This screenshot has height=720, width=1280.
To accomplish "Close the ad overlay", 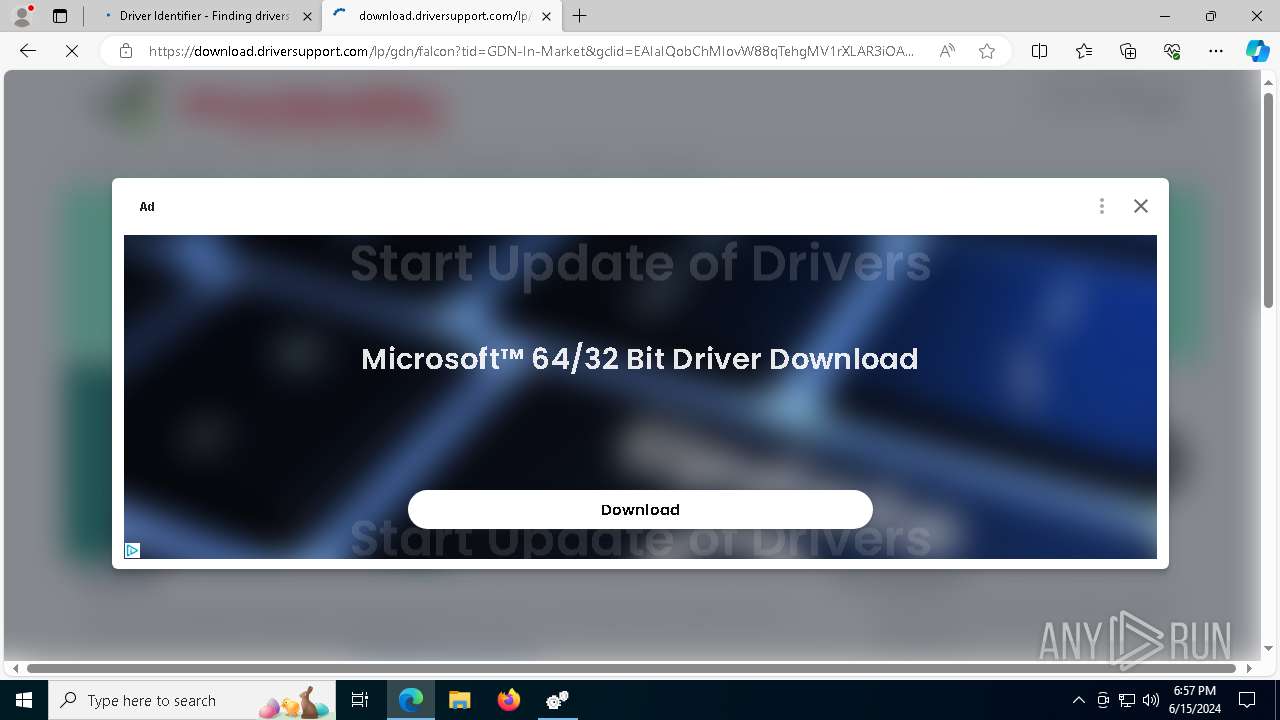I will (1141, 206).
